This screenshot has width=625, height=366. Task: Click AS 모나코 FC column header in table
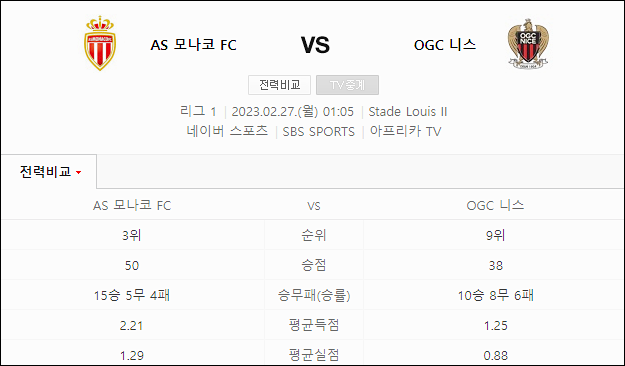point(132,205)
